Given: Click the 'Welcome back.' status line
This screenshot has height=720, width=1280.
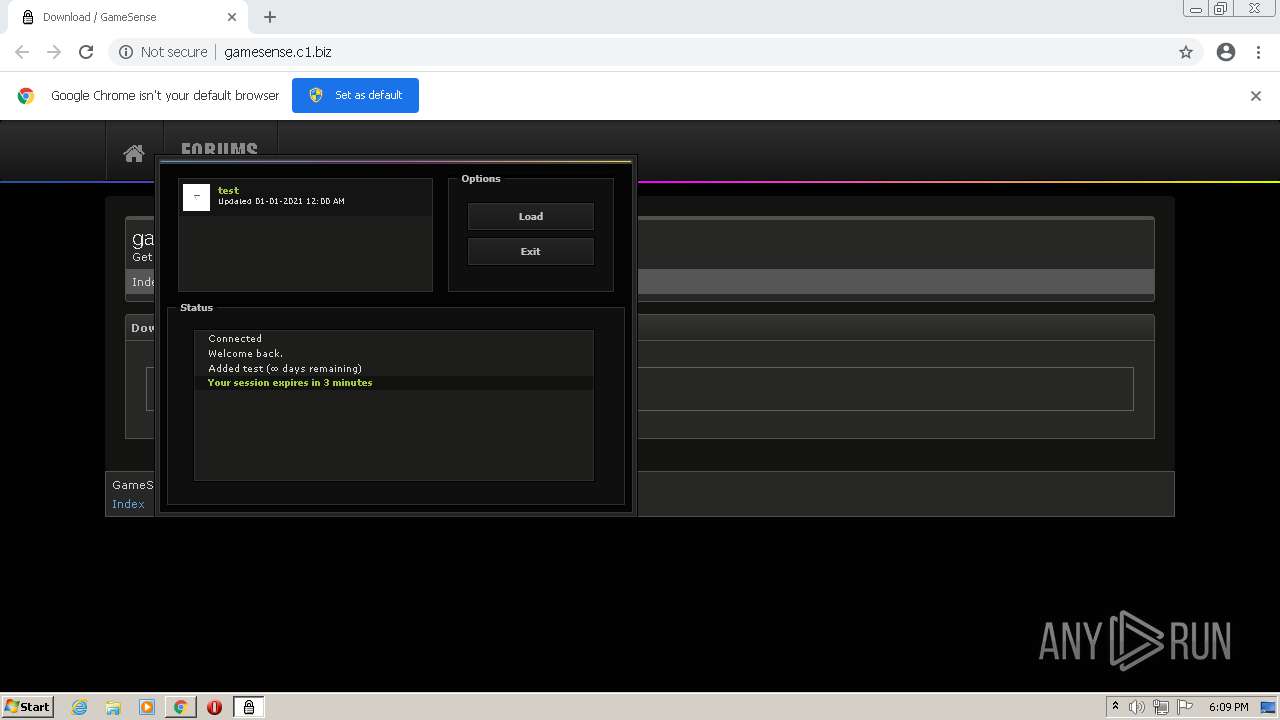Looking at the screenshot, I should tap(245, 353).
